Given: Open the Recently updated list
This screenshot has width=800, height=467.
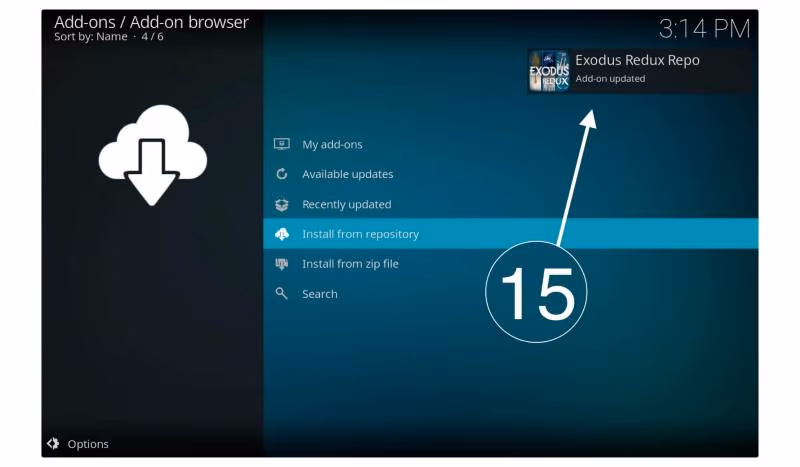Looking at the screenshot, I should click(x=346, y=204).
